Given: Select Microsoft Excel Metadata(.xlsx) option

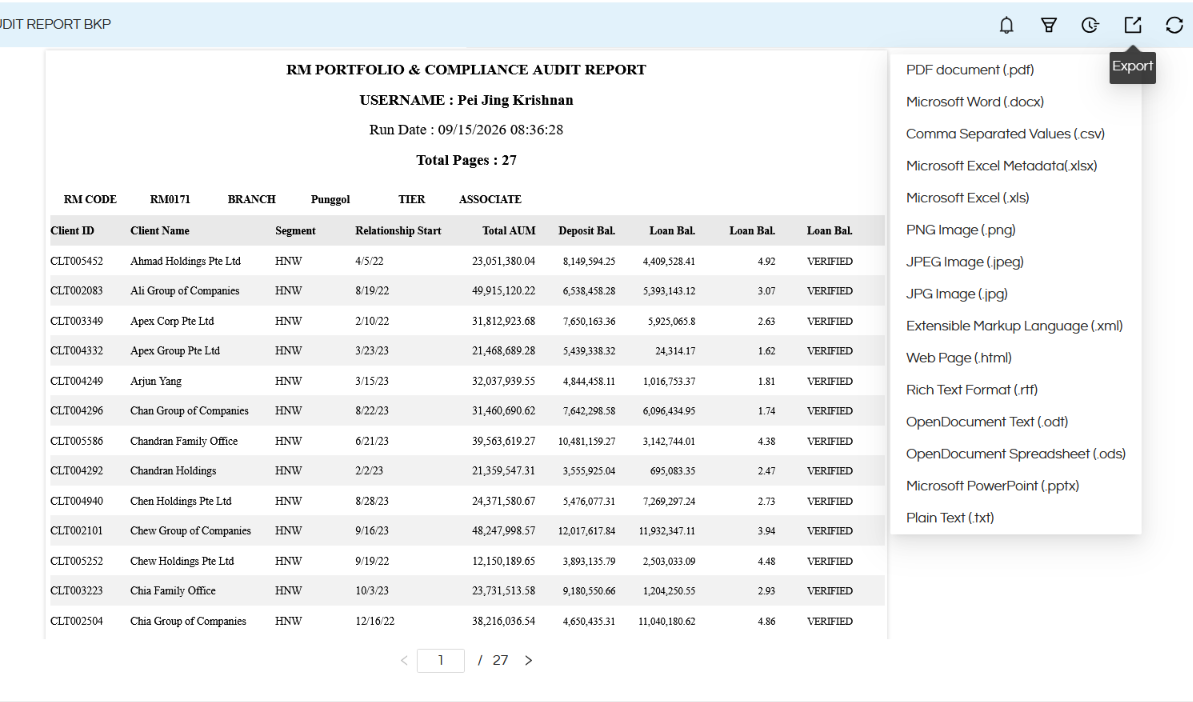Looking at the screenshot, I should click(x=1001, y=166).
